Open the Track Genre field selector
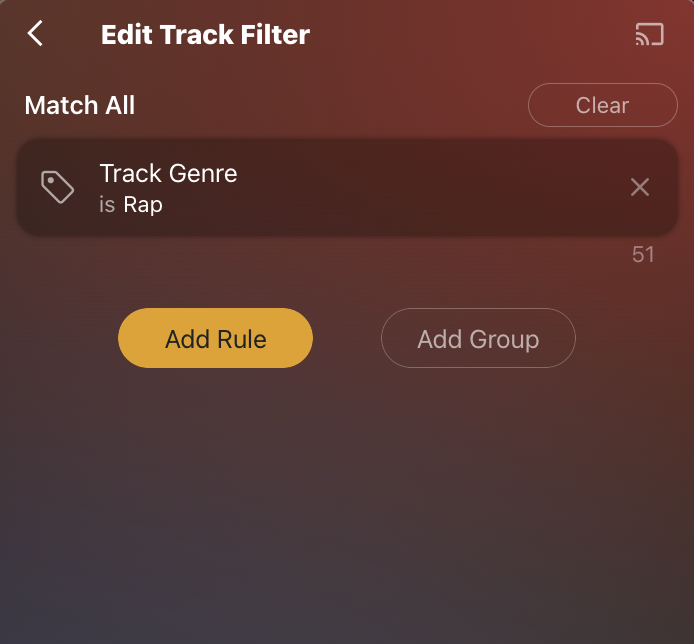The image size is (694, 644). pos(168,173)
